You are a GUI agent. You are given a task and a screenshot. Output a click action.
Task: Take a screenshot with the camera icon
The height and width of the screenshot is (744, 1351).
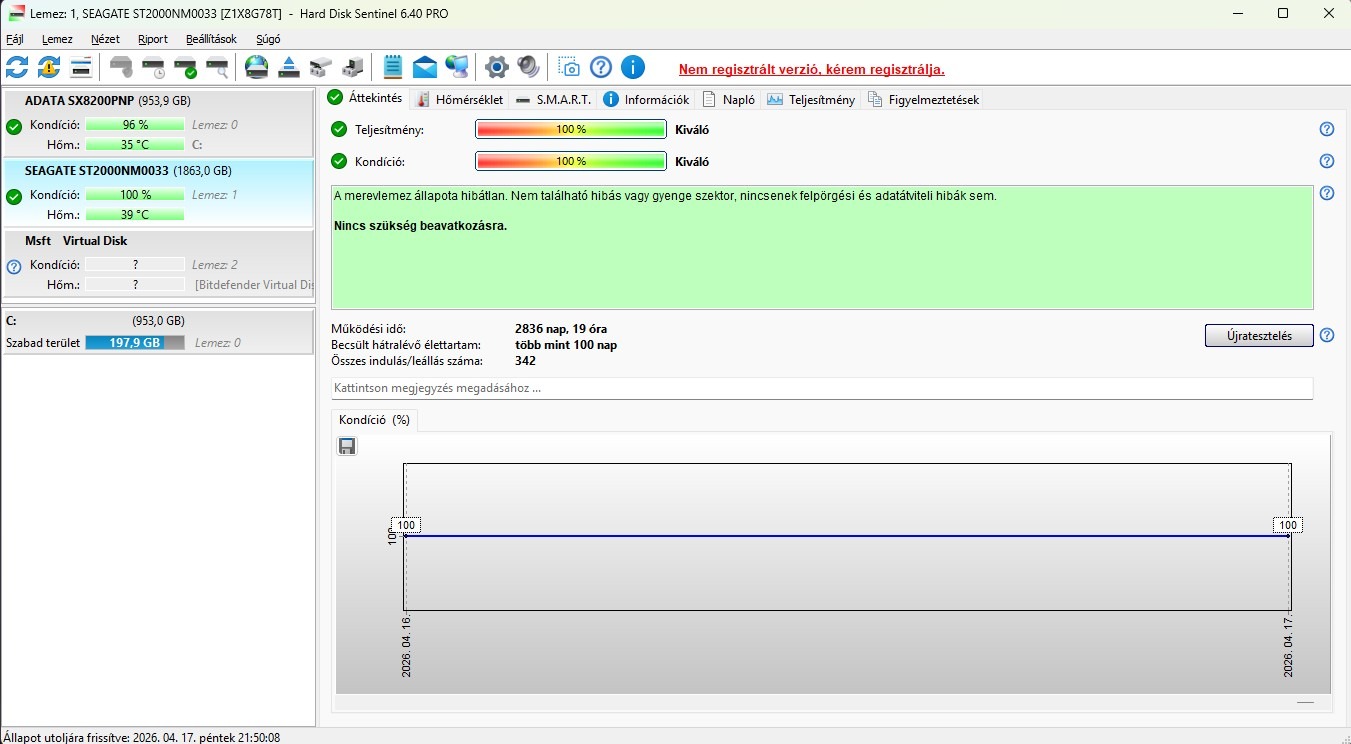569,67
